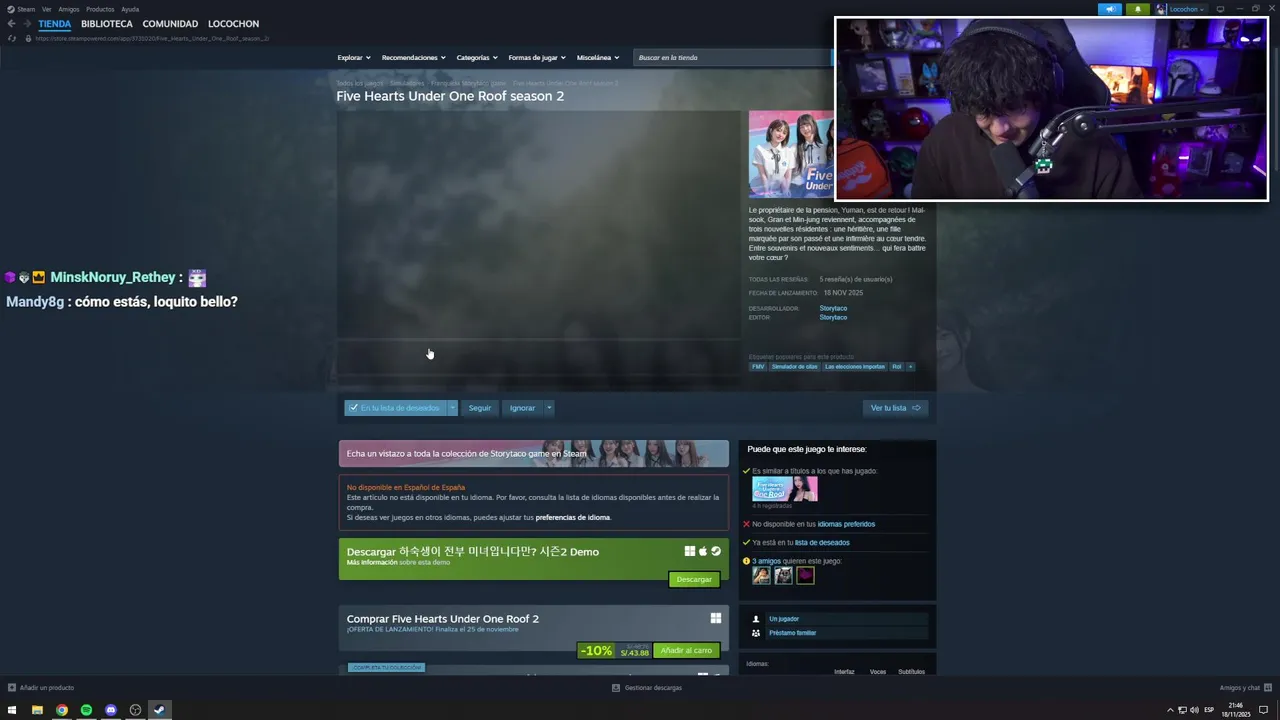Go forward with the Steam forward arrow
The image size is (1280, 720).
[26, 24]
